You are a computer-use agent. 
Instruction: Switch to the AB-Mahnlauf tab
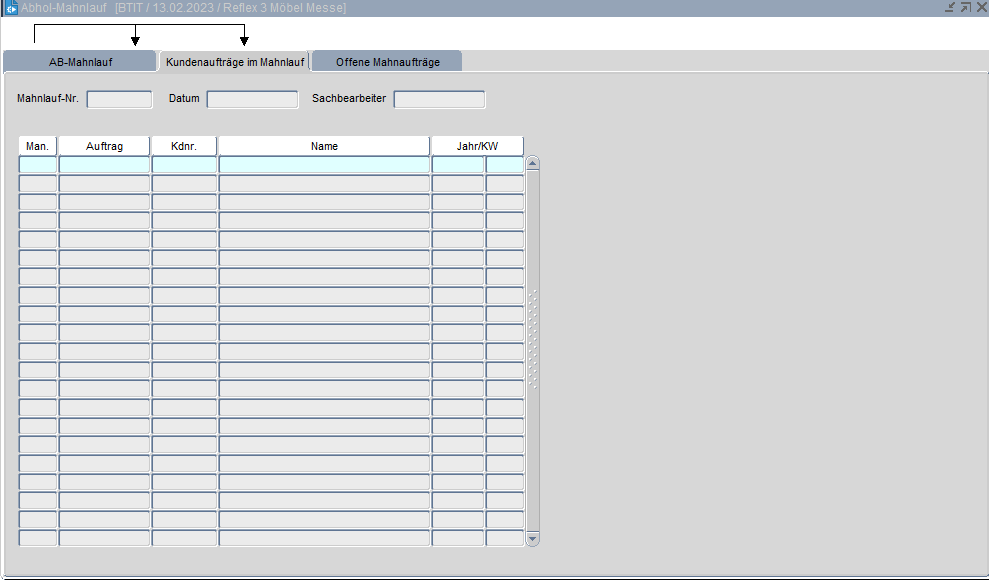click(x=80, y=62)
